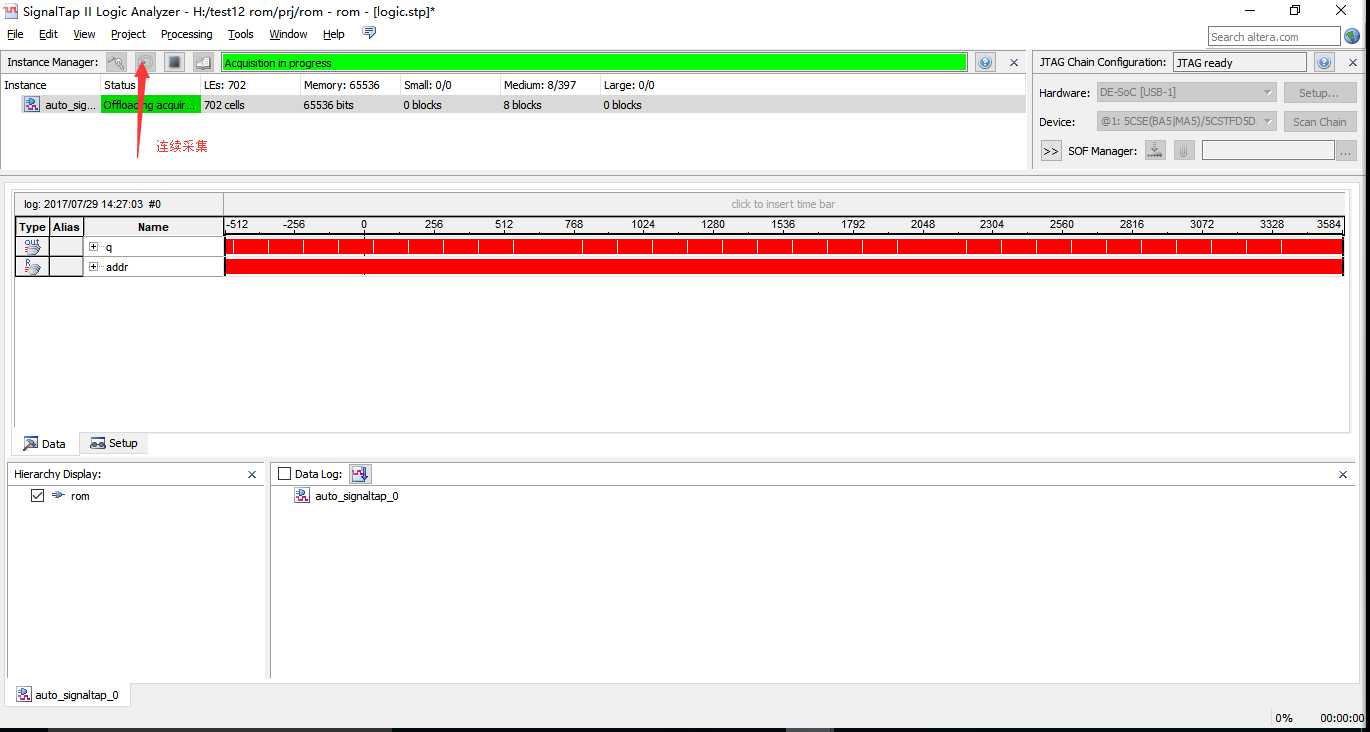Select the auto_signaltap_0 bottom tab

click(x=68, y=695)
